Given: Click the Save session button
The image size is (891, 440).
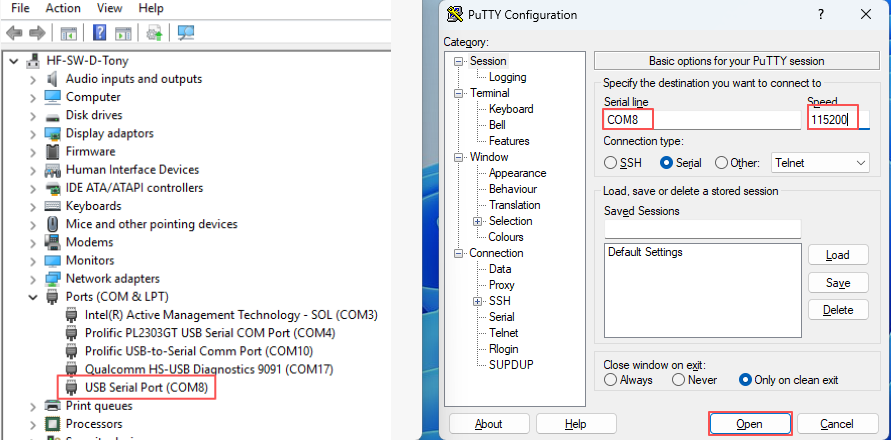Looking at the screenshot, I should (838, 283).
